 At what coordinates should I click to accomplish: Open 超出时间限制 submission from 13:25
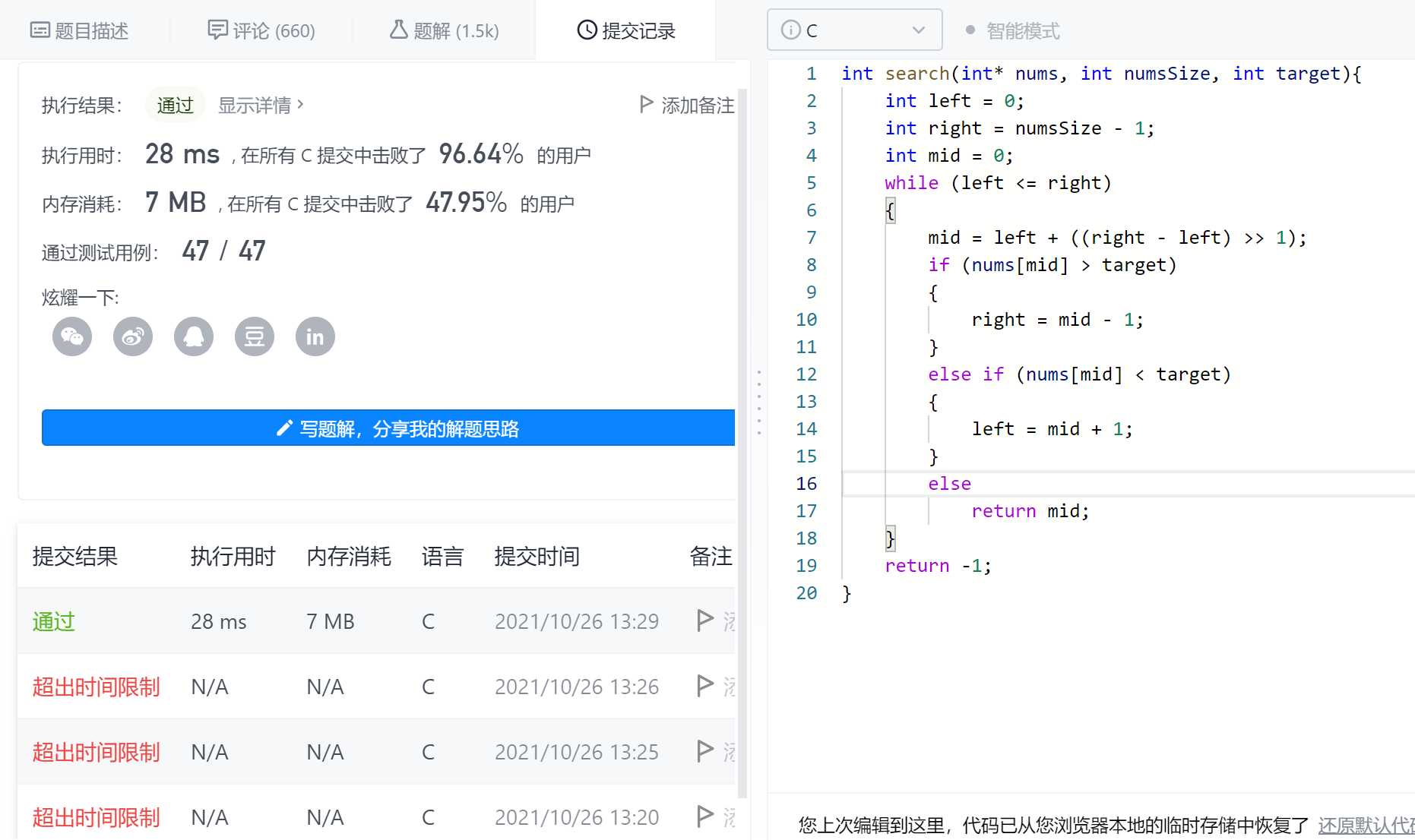click(96, 752)
